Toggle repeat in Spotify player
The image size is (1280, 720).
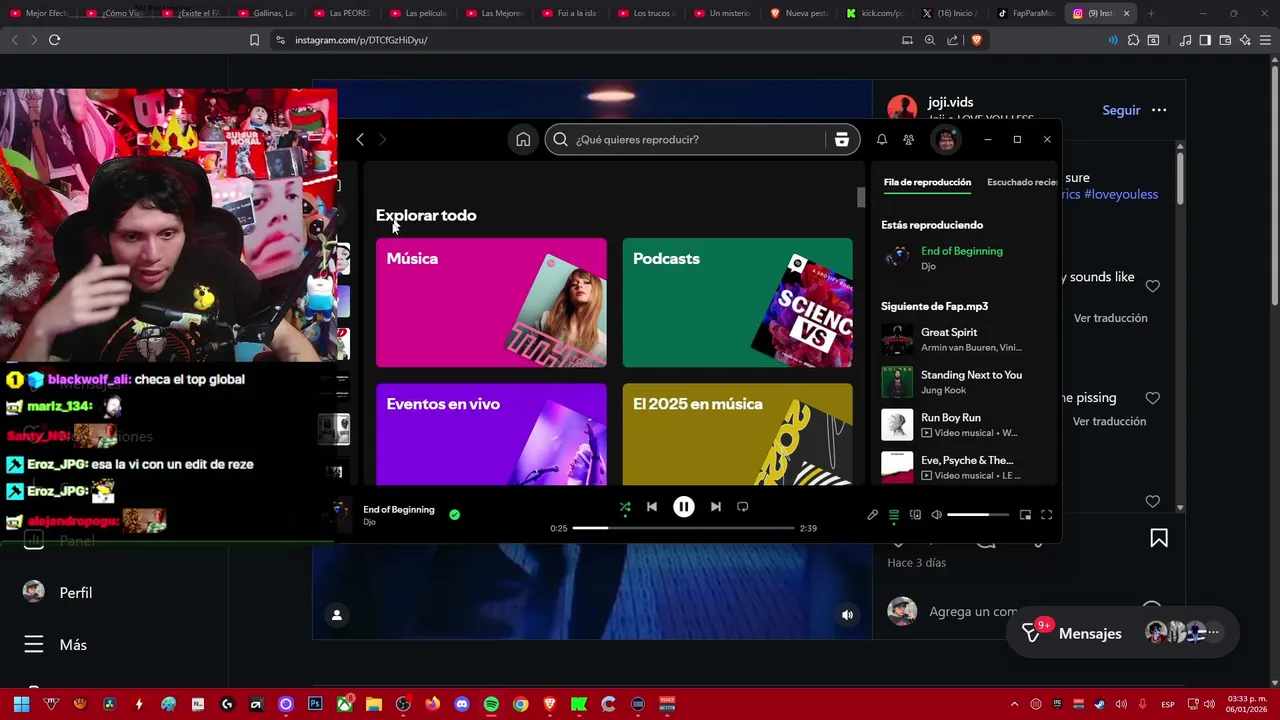pos(743,507)
